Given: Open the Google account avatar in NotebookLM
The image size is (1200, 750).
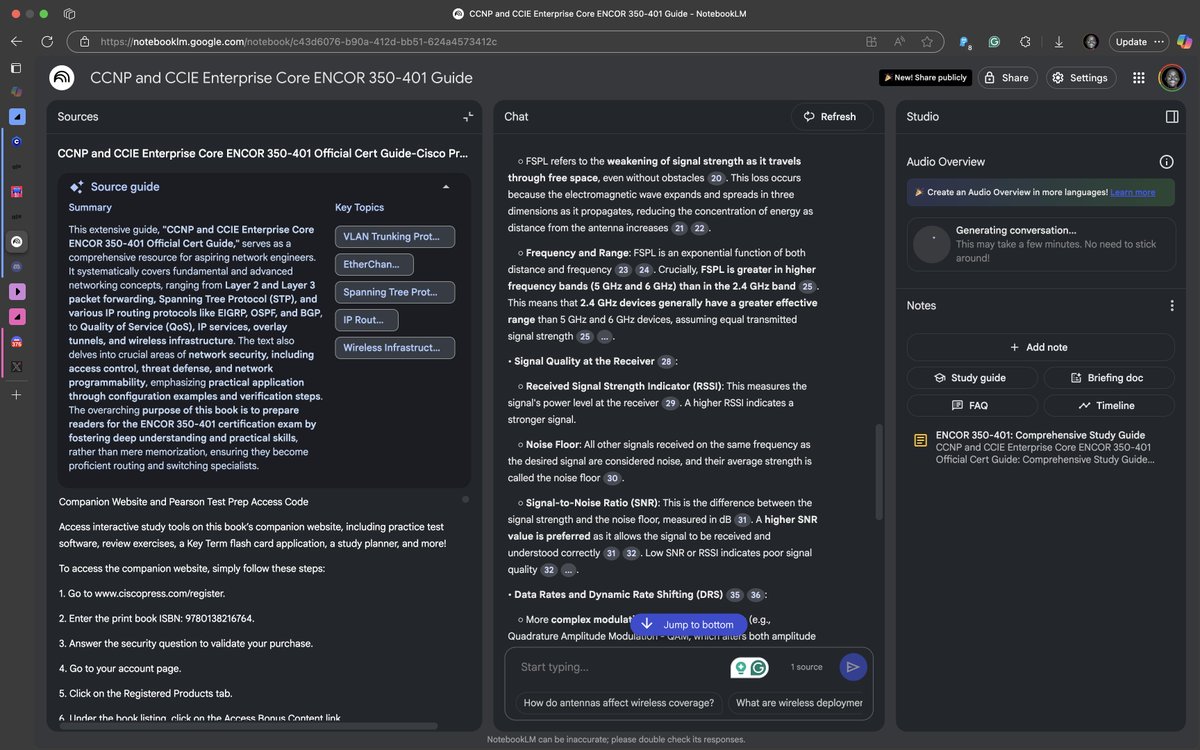Looking at the screenshot, I should [x=1171, y=78].
